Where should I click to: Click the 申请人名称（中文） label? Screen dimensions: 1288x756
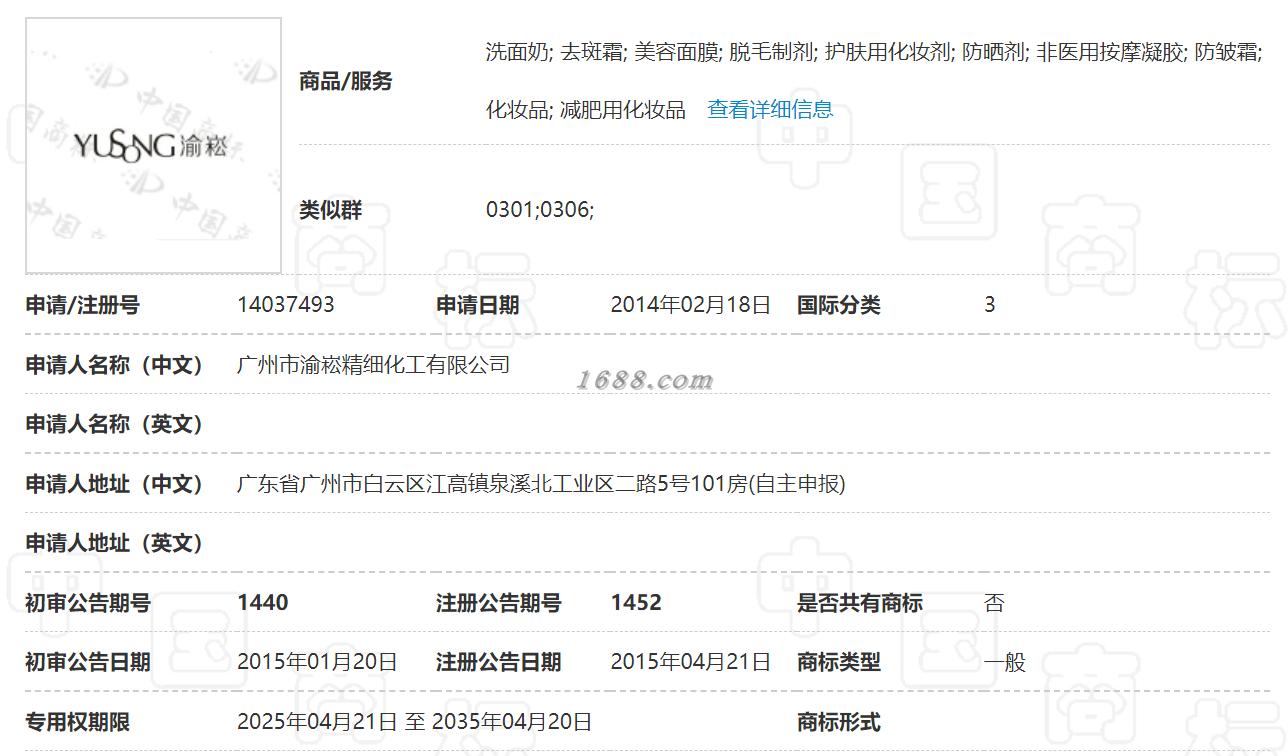[115, 365]
